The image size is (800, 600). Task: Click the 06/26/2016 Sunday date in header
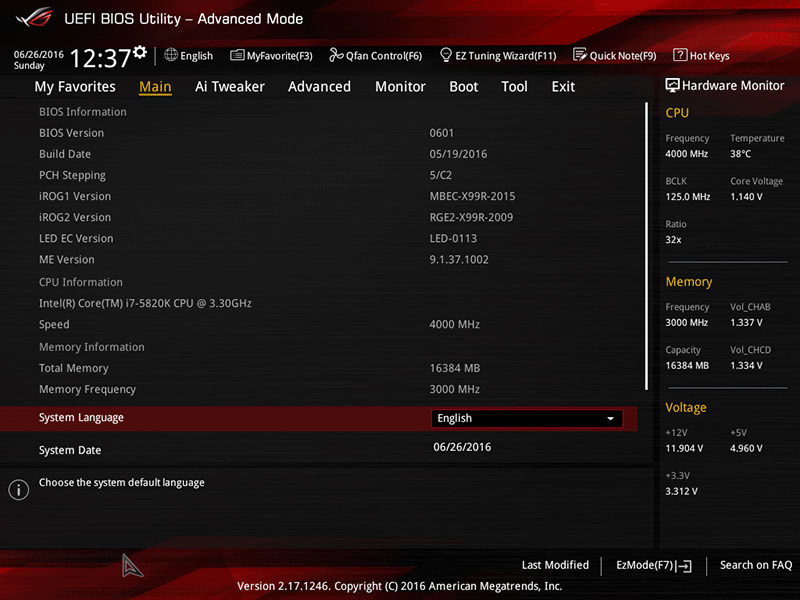(x=39, y=60)
